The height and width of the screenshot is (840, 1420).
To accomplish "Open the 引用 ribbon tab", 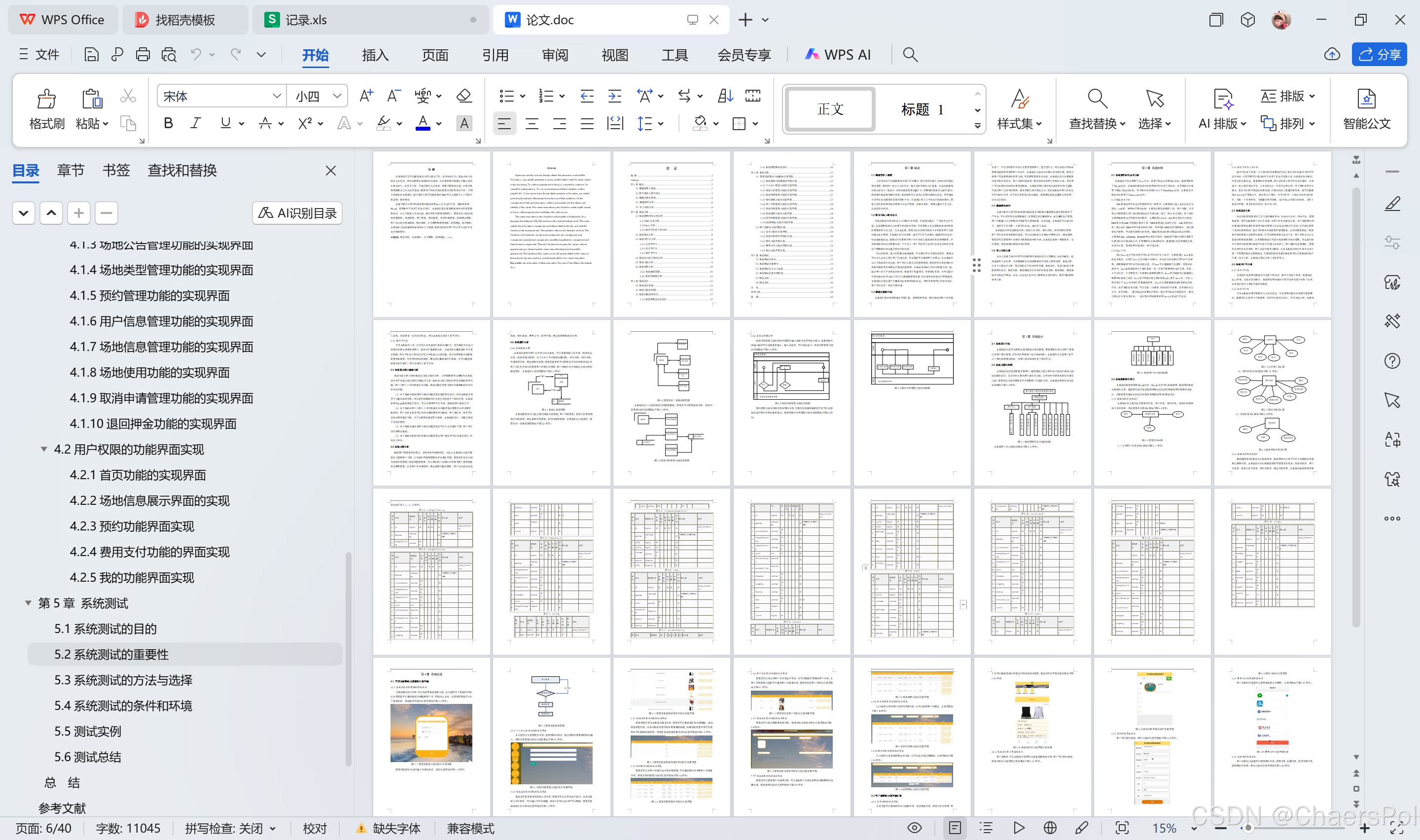I will pos(495,54).
